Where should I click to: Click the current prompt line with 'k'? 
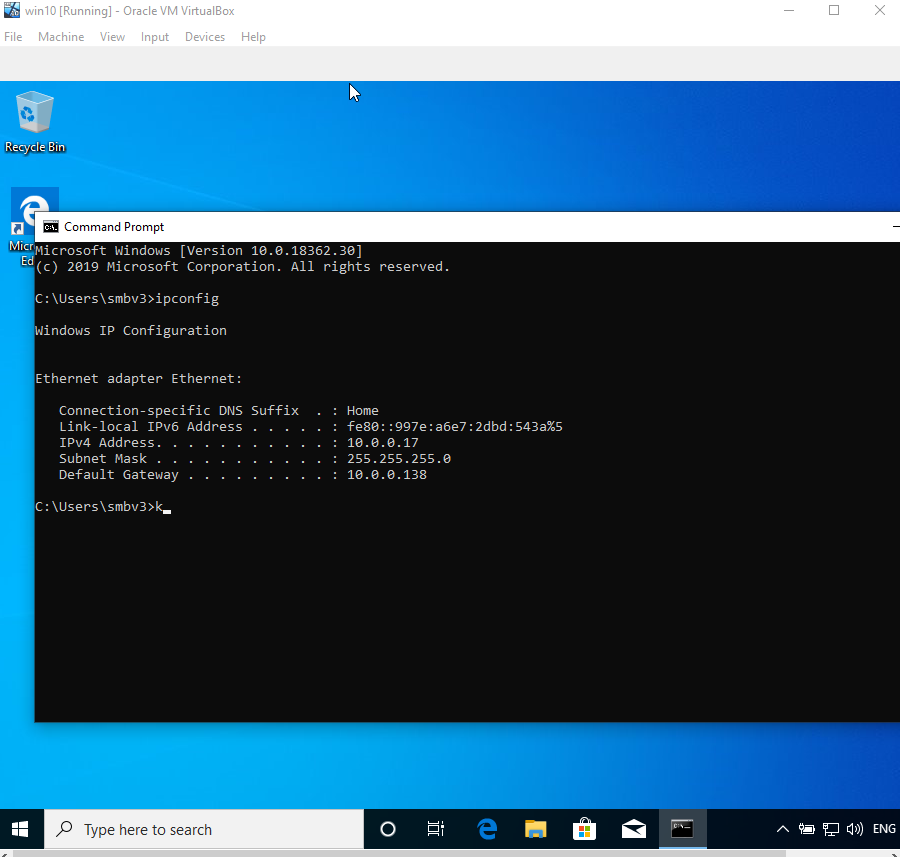tap(103, 507)
